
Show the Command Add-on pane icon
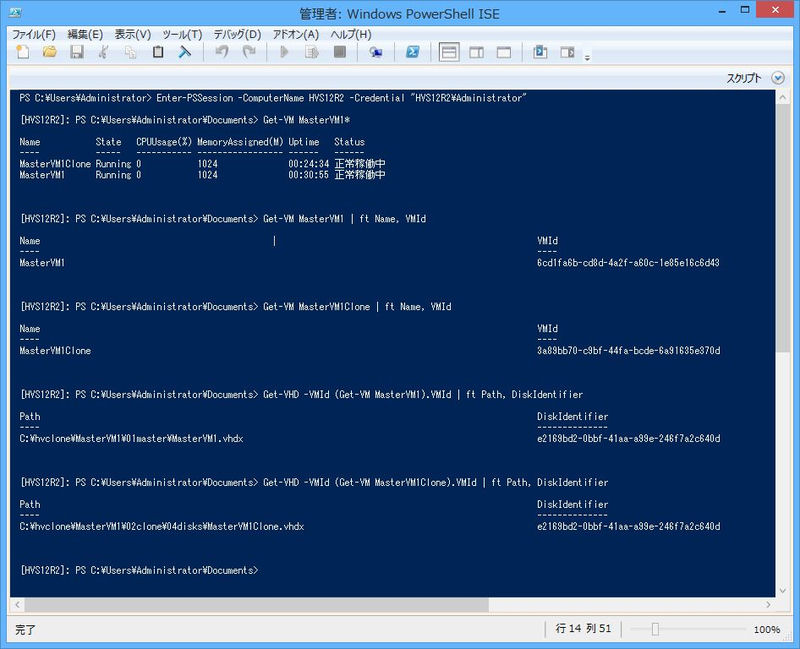[567, 52]
